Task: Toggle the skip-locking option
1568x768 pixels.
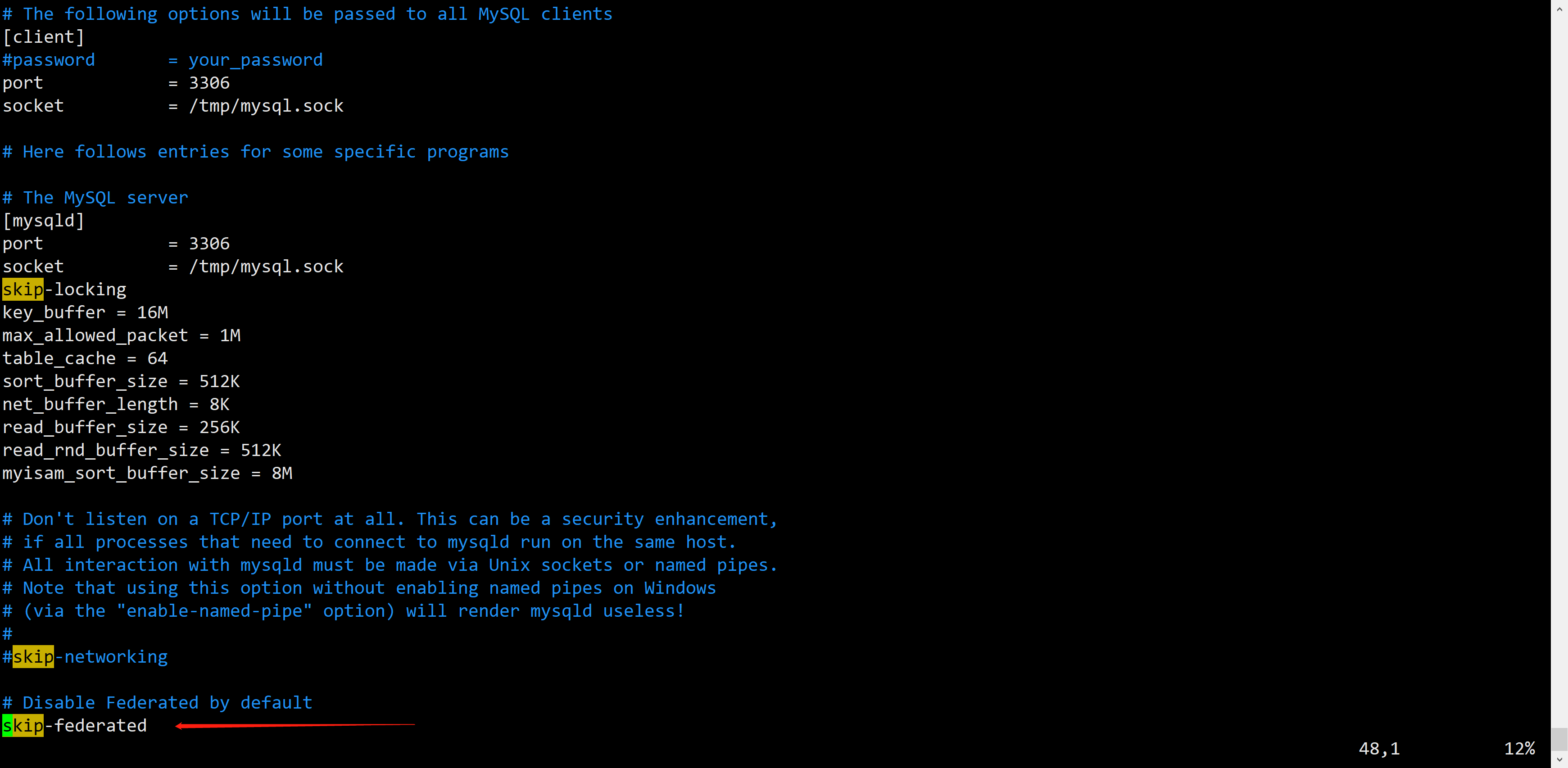Action: 64,289
